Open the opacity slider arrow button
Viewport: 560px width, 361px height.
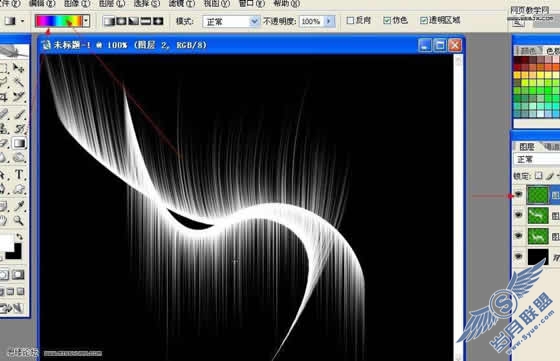(x=329, y=21)
